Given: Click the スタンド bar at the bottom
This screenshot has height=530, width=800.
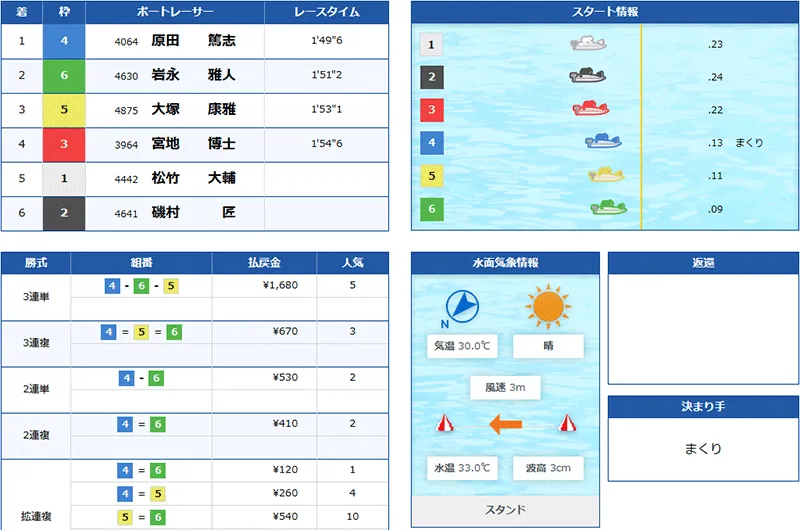Looking at the screenshot, I should [505, 509].
